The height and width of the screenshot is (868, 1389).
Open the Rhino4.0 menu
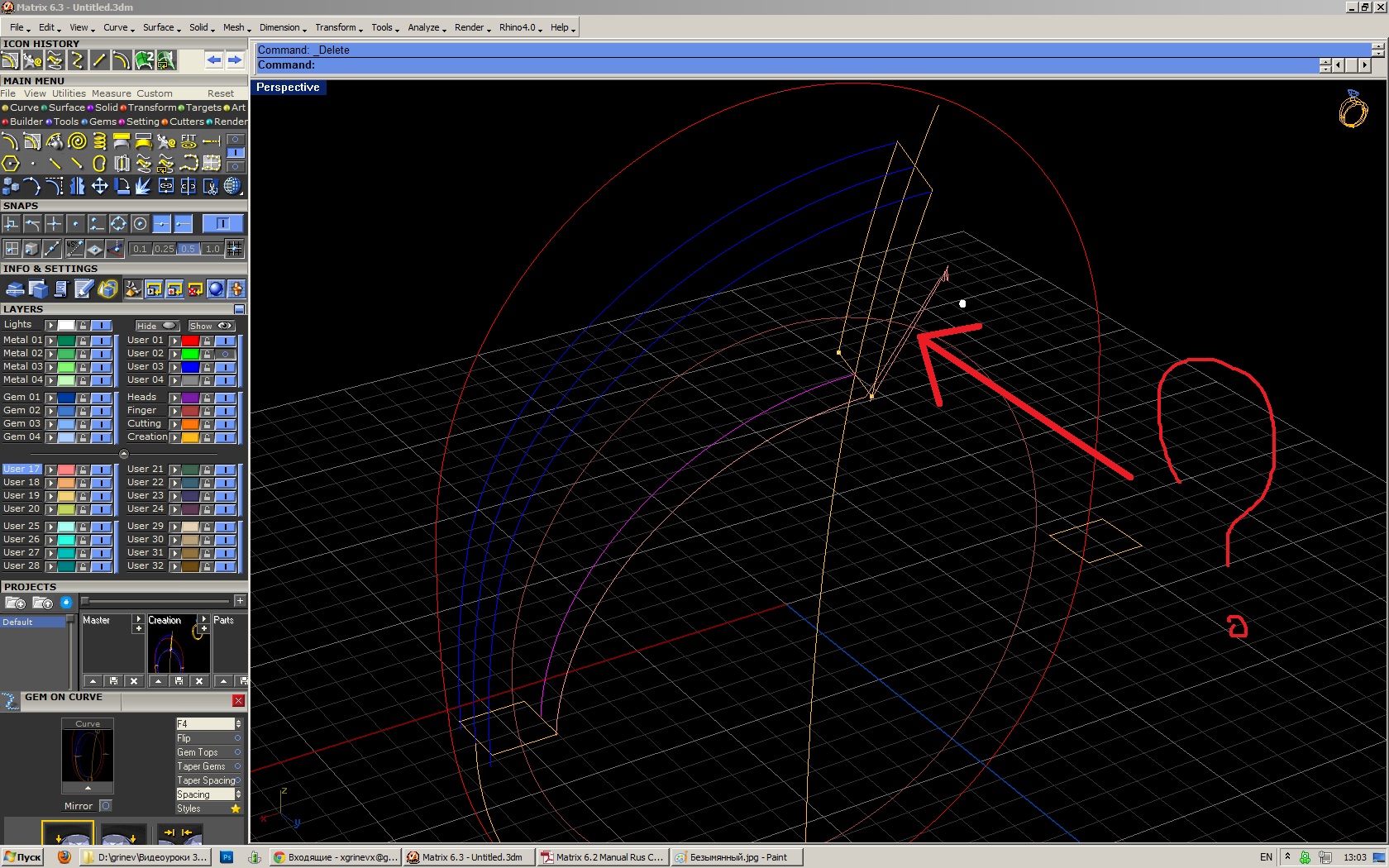(520, 27)
